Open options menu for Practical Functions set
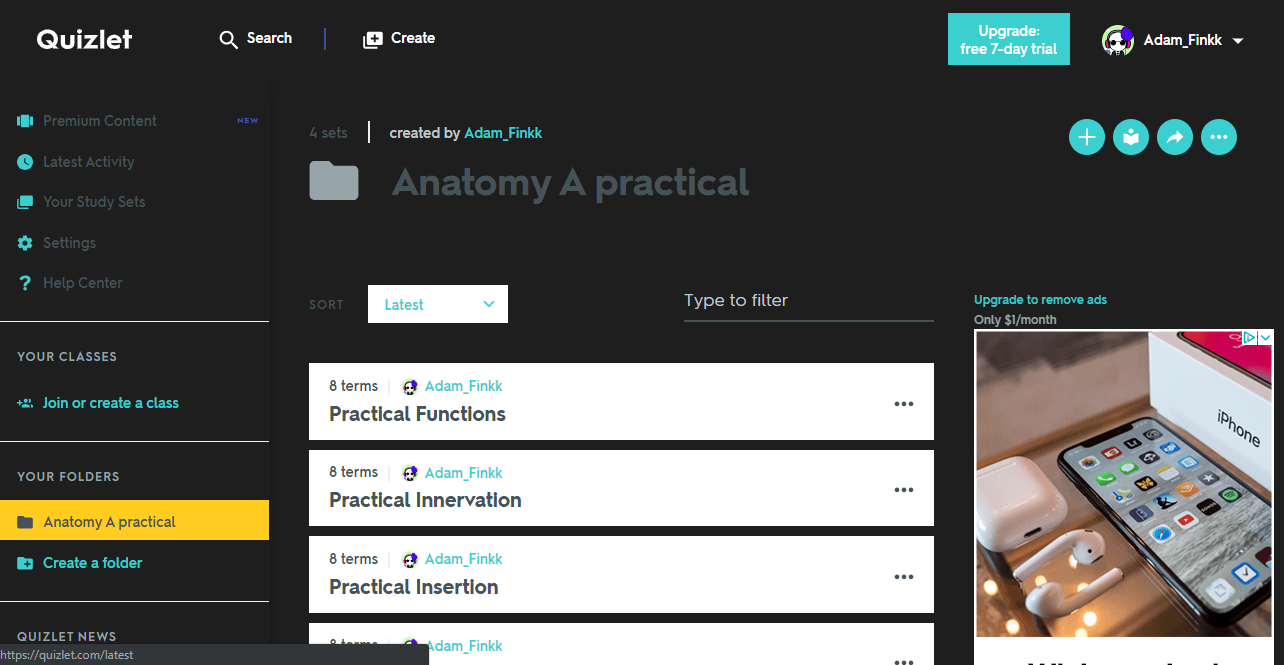Screen dimensions: 1284x665 tap(903, 403)
